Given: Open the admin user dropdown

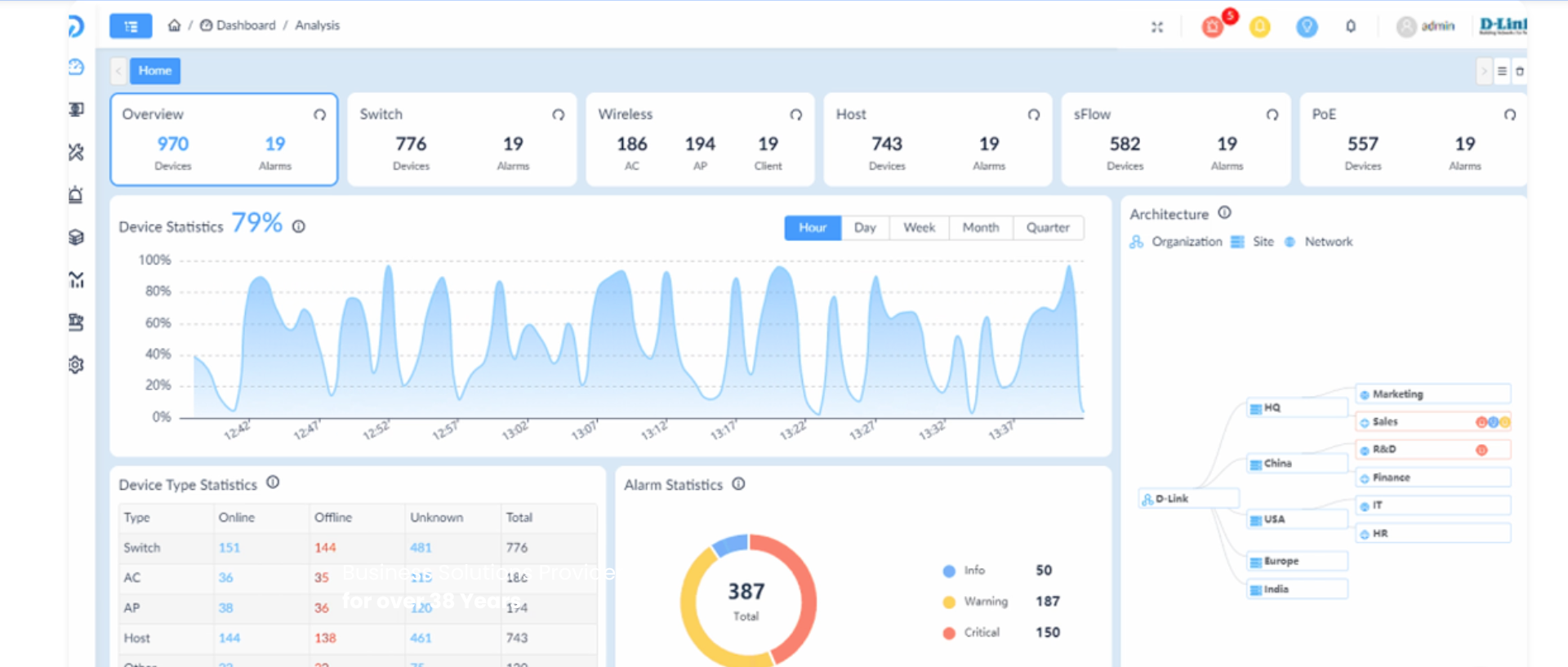Looking at the screenshot, I should [x=1427, y=26].
